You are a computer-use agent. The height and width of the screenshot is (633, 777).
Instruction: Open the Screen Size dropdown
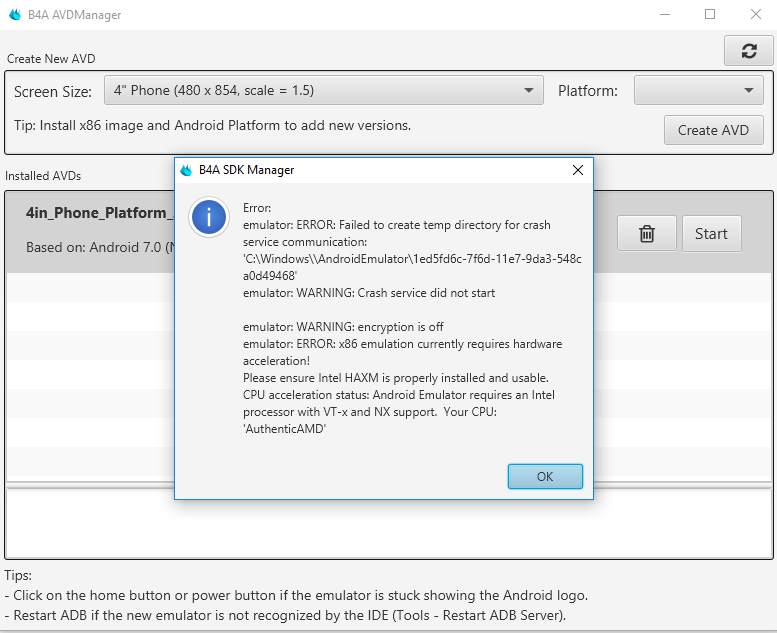pyautogui.click(x=323, y=91)
